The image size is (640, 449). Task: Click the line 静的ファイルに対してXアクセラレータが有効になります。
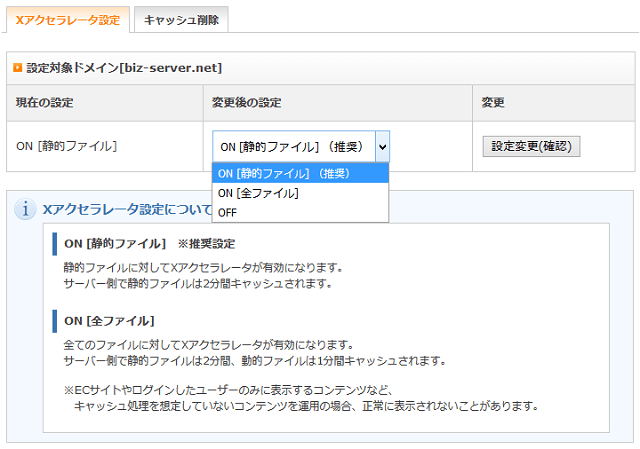point(203,268)
